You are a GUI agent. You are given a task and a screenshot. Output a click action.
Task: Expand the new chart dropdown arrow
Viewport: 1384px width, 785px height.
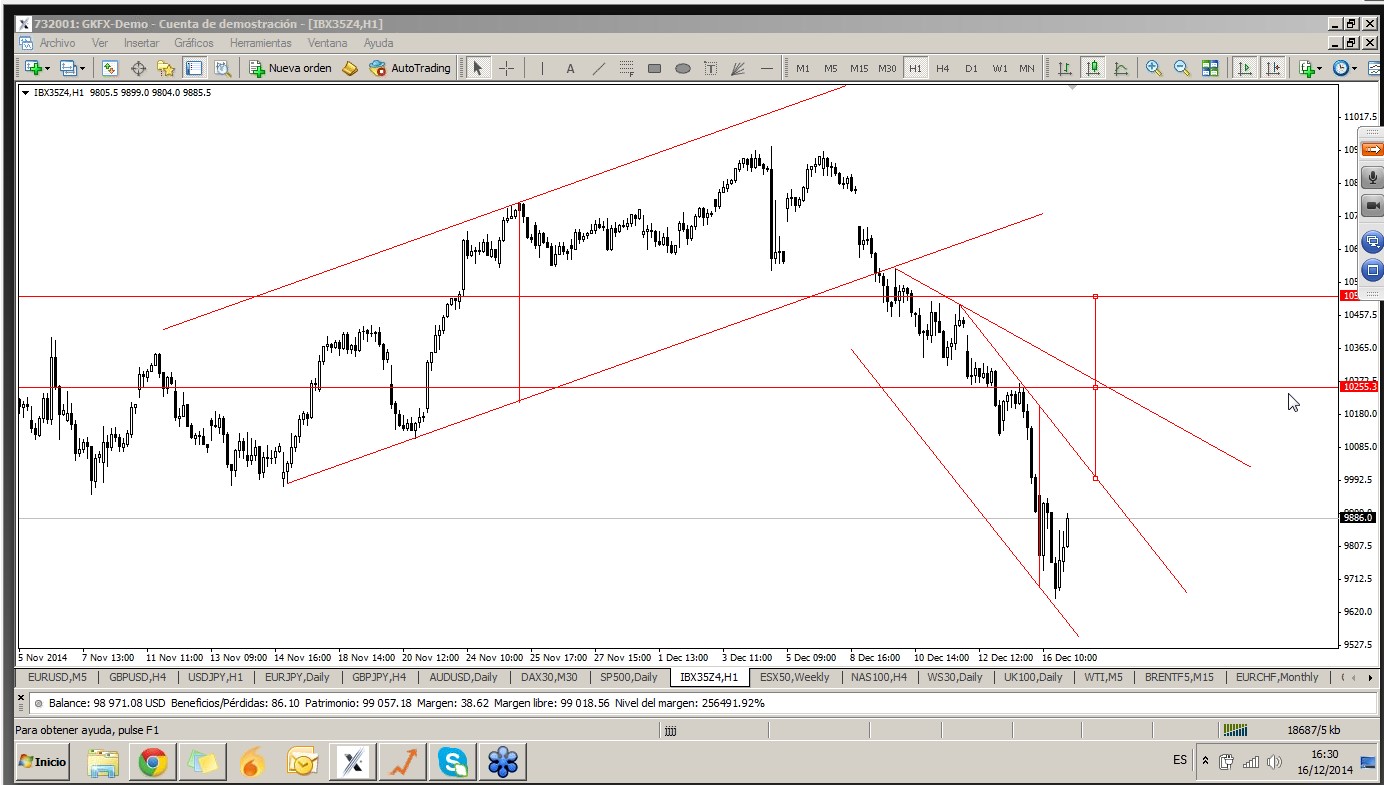point(48,68)
